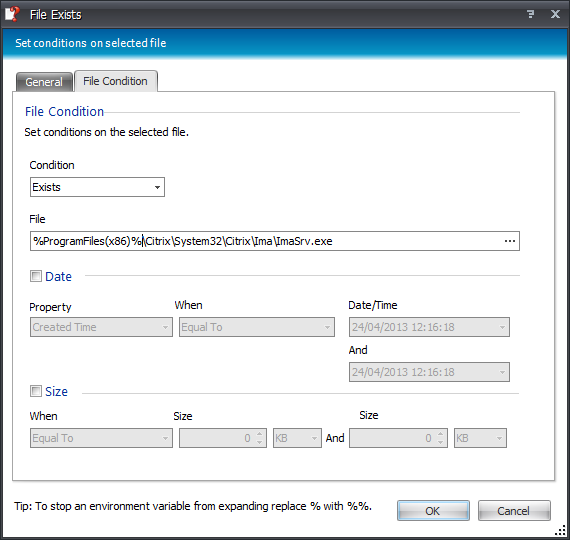Open the Condition dropdown showing Exists
The image size is (570, 540).
97,187
